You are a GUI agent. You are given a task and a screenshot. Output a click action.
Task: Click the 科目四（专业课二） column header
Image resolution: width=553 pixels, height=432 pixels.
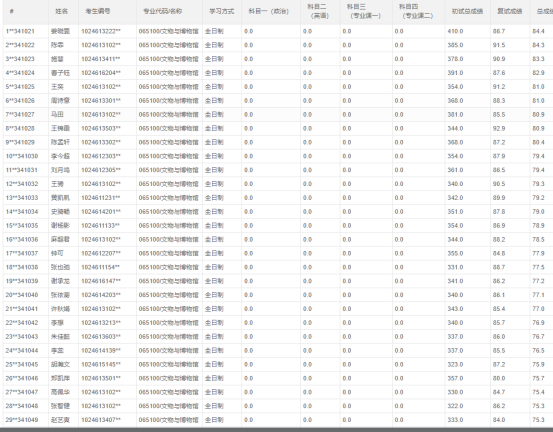click(x=418, y=12)
